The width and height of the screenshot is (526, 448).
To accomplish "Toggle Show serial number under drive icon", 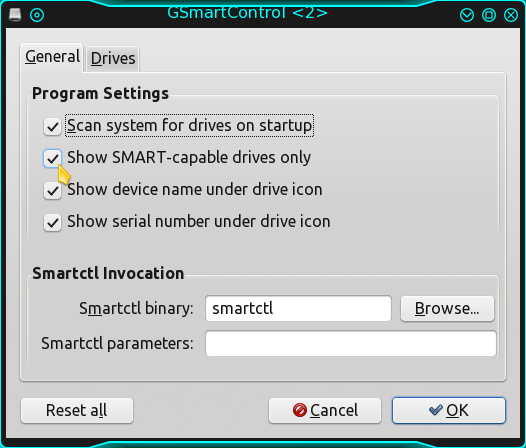I will (52, 222).
